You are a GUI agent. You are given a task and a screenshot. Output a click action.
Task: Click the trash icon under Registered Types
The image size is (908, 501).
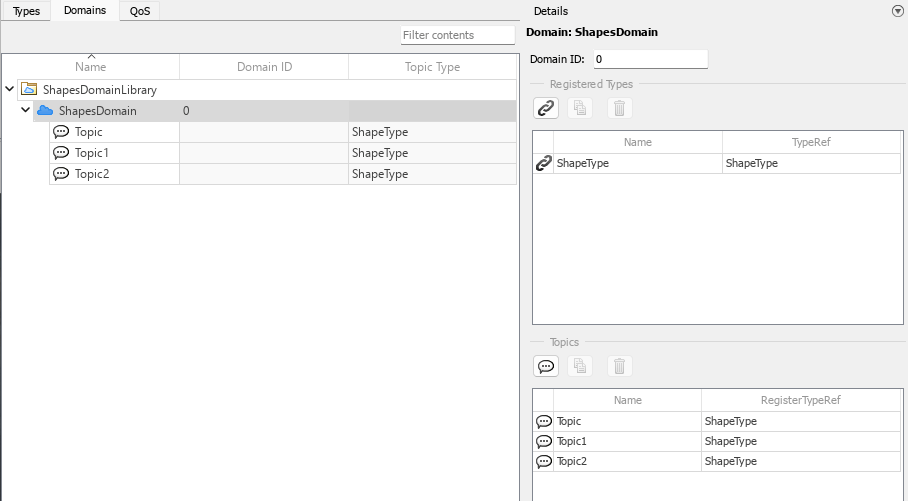[619, 108]
